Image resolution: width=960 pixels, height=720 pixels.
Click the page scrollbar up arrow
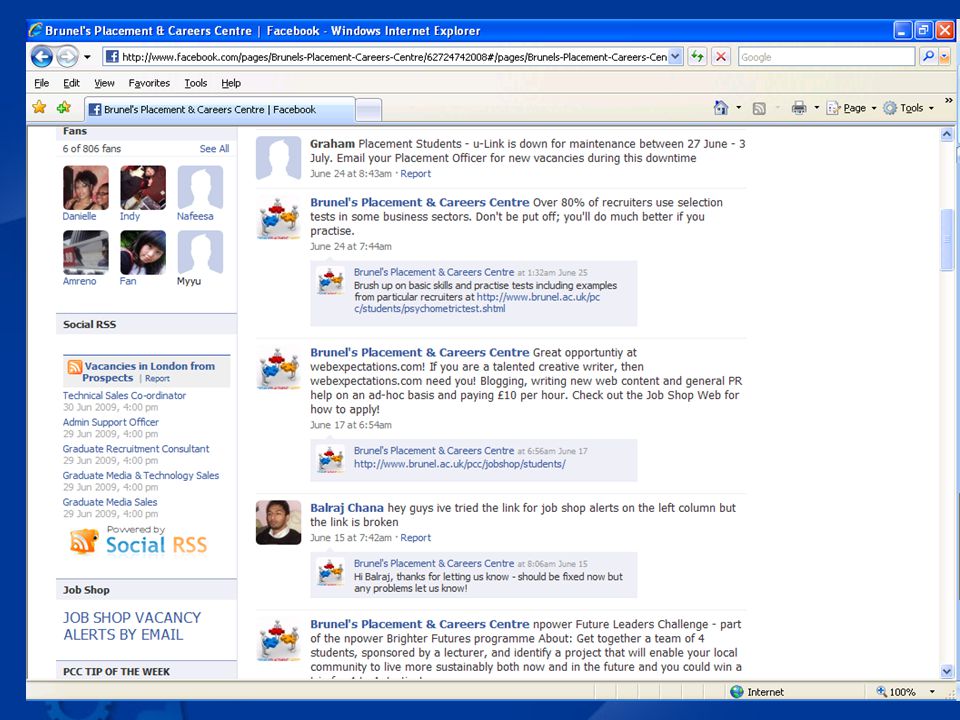[947, 135]
